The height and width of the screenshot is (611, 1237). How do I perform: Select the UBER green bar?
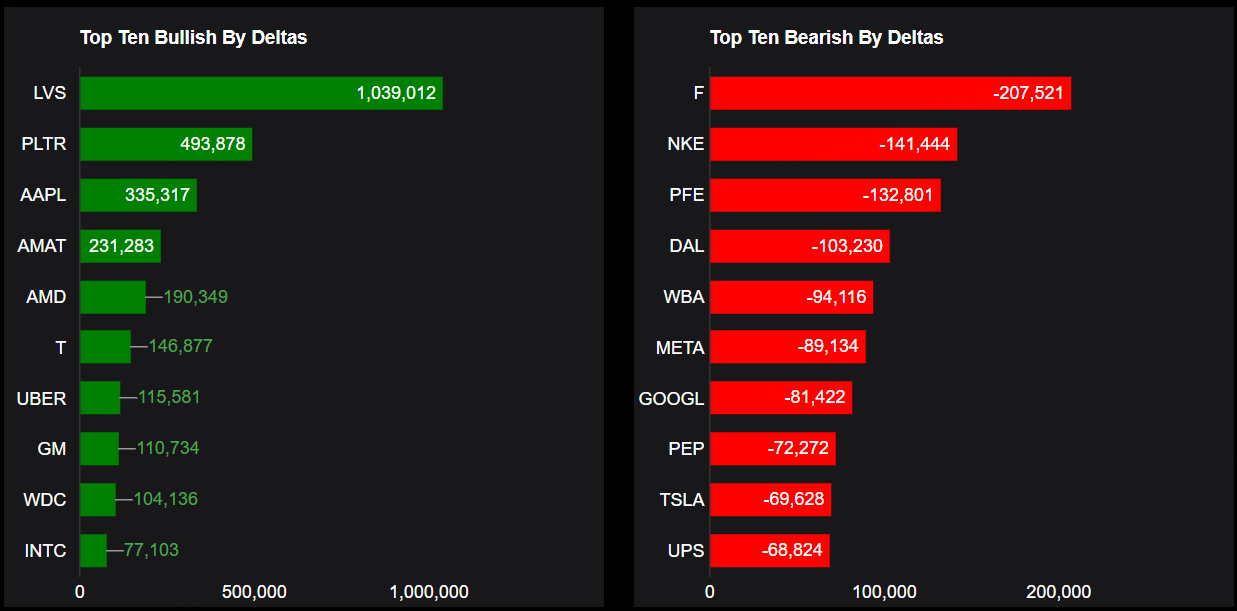click(100, 397)
